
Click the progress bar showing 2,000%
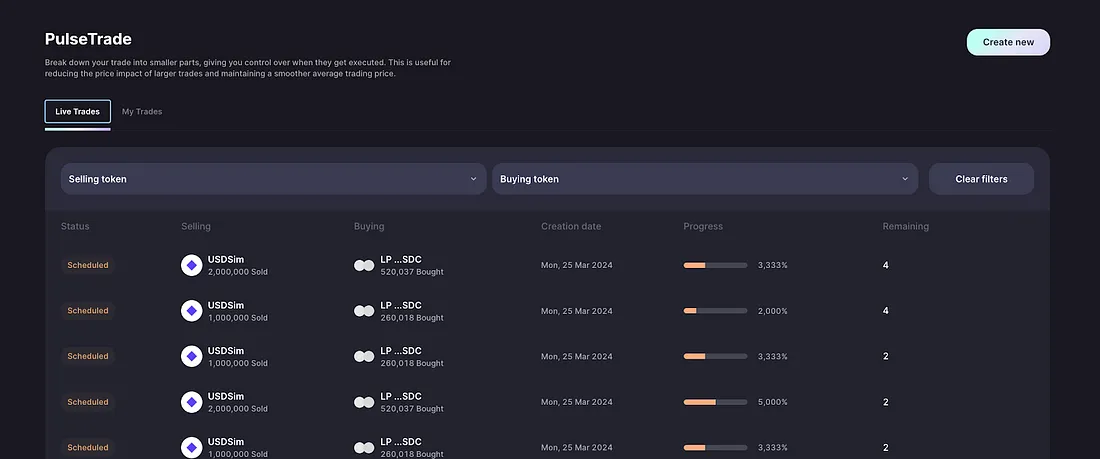coord(715,311)
